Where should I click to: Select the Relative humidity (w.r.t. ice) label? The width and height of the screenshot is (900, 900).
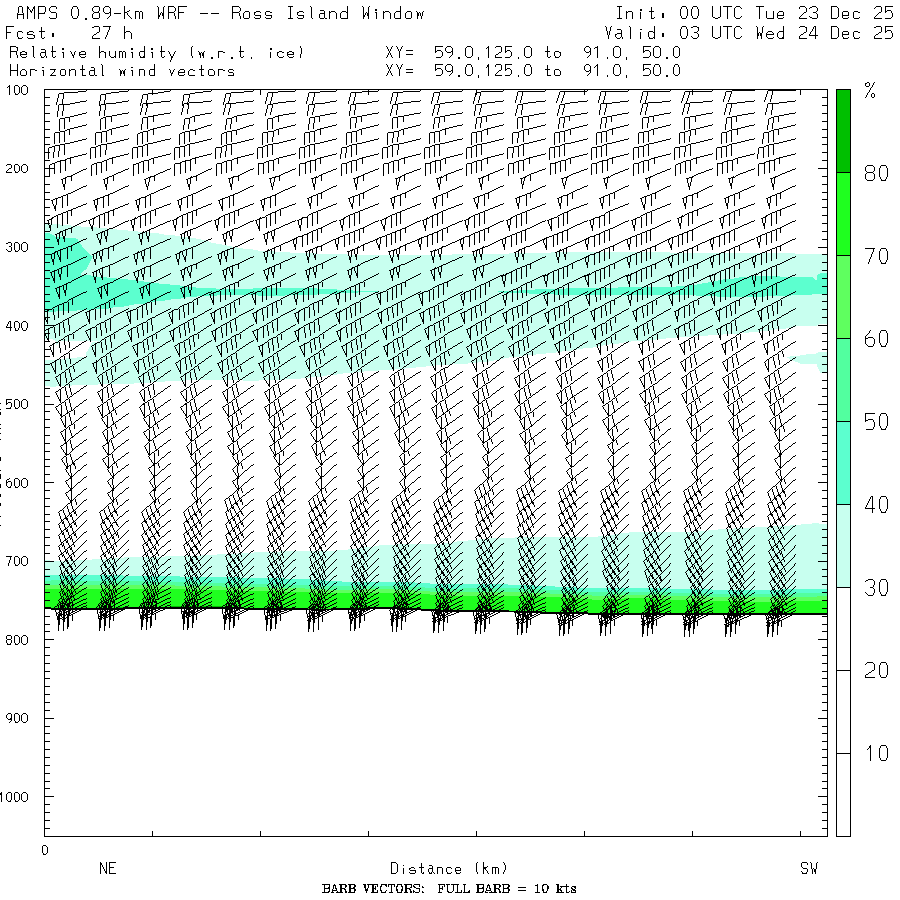(156, 52)
